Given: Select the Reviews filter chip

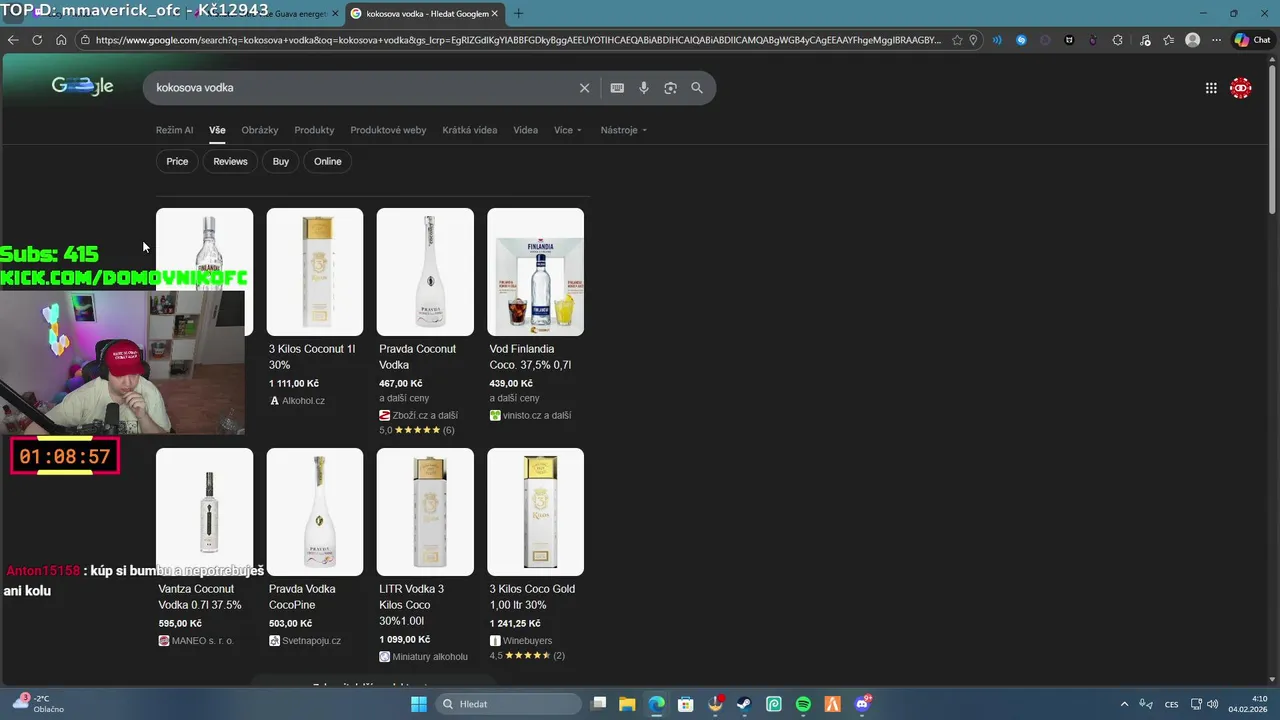Looking at the screenshot, I should 230,161.
